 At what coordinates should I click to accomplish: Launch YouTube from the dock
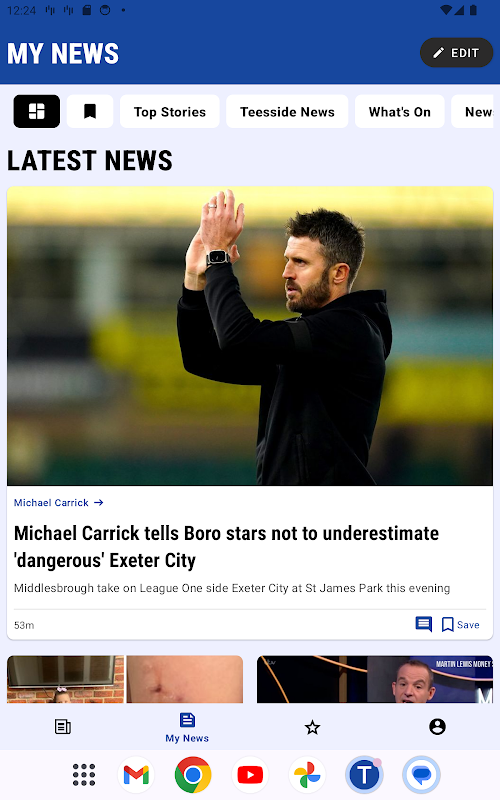250,774
